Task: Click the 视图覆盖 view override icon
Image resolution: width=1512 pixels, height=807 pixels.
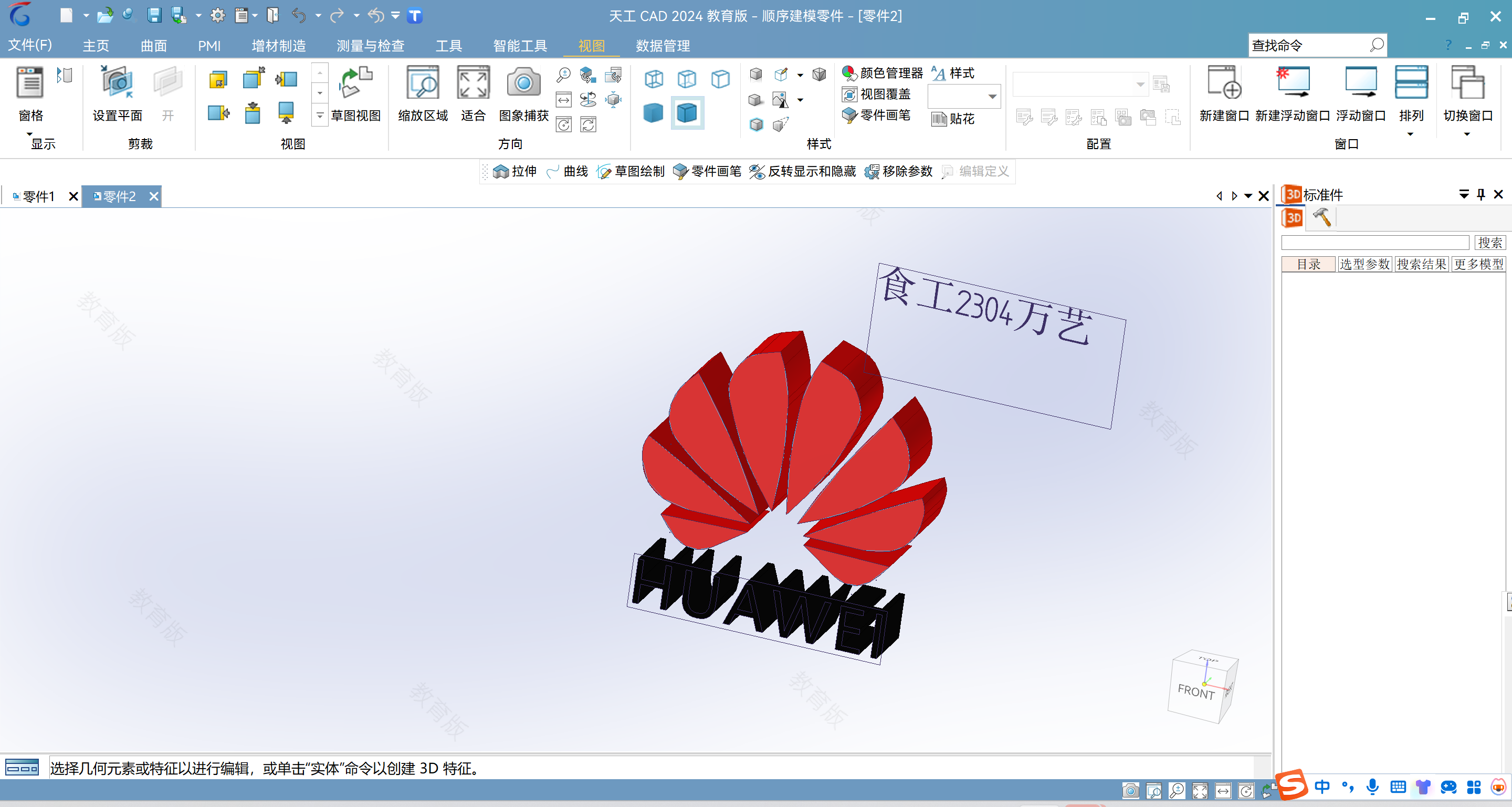Action: pyautogui.click(x=876, y=95)
